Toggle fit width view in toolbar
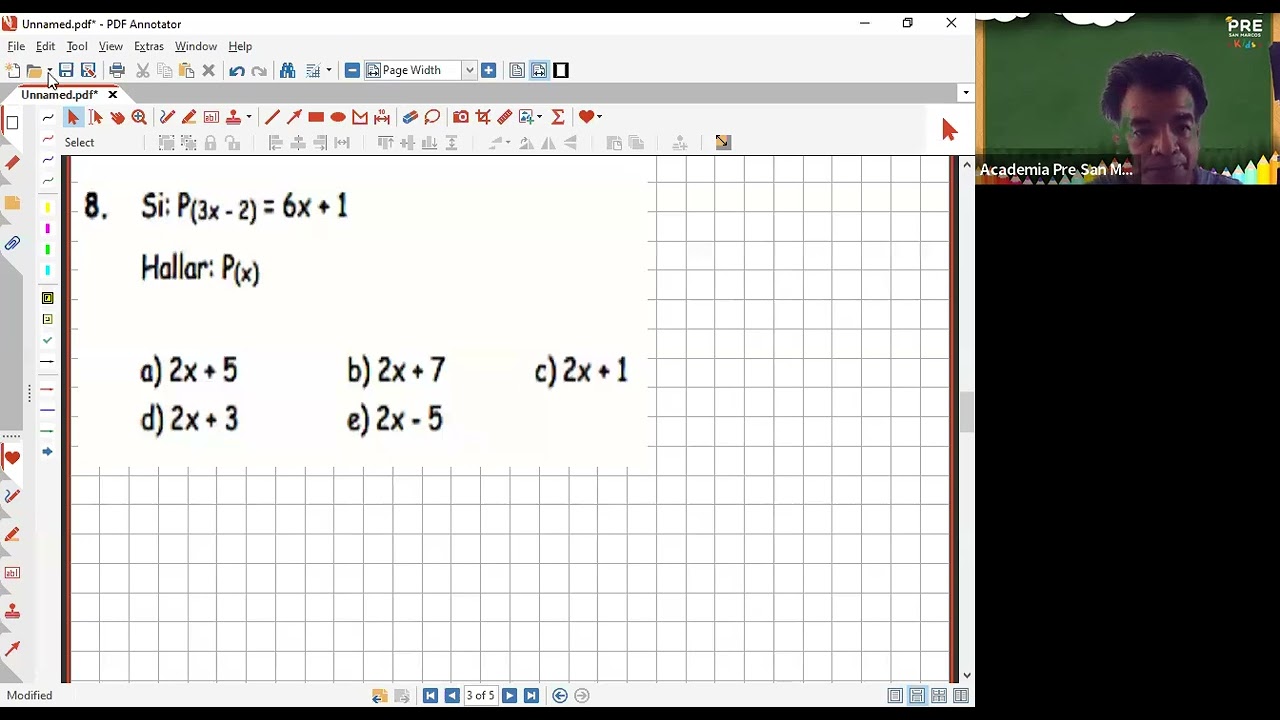This screenshot has width=1280, height=720. point(539,70)
